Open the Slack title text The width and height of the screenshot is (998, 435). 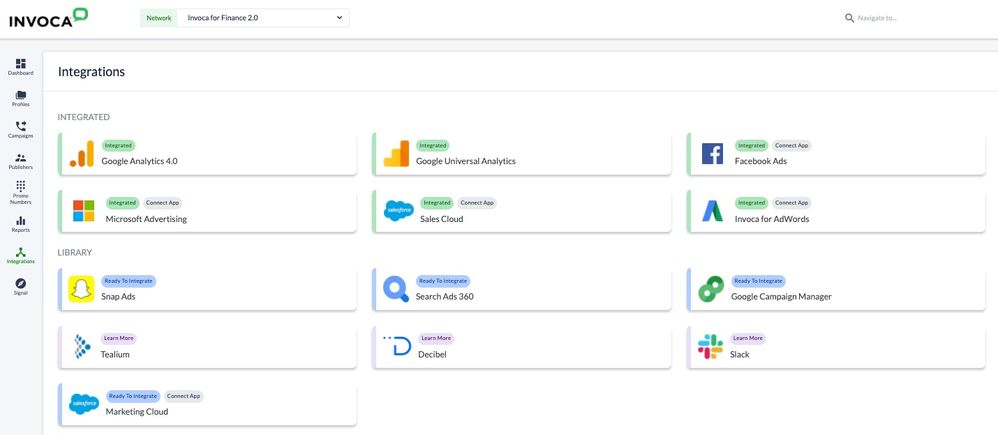(x=740, y=354)
